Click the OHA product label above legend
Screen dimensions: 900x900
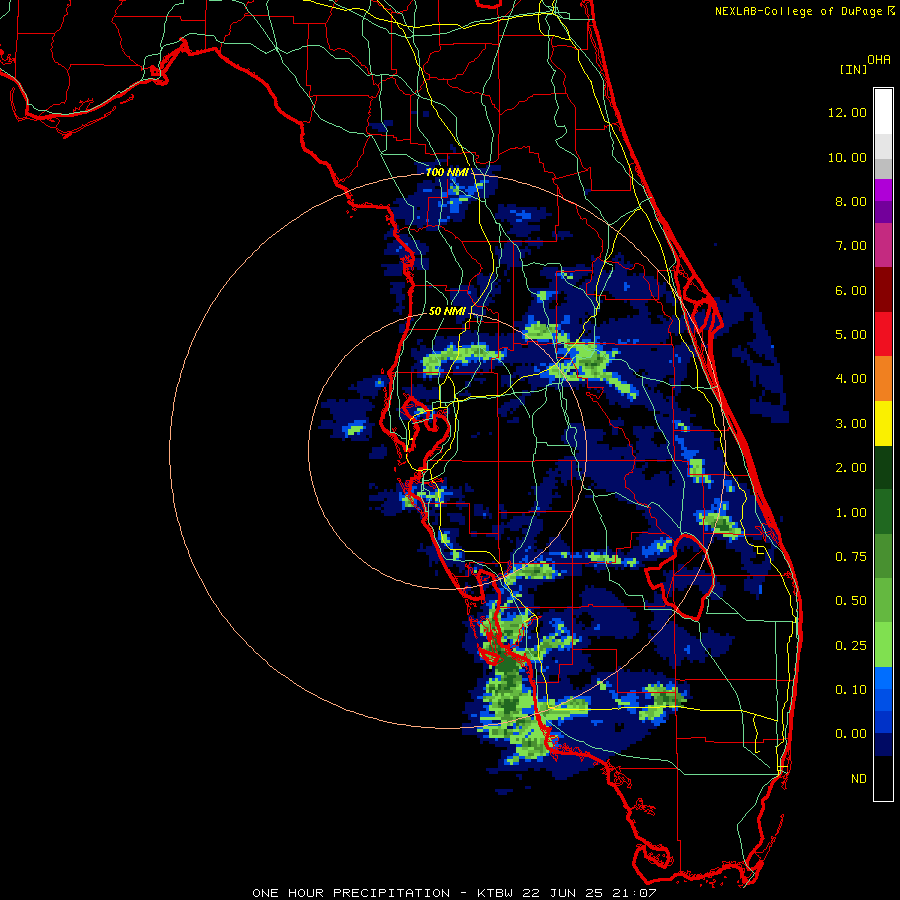tap(879, 60)
